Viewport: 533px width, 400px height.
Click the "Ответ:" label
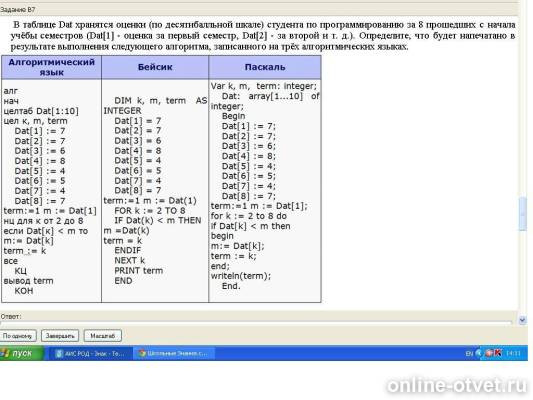(11, 317)
